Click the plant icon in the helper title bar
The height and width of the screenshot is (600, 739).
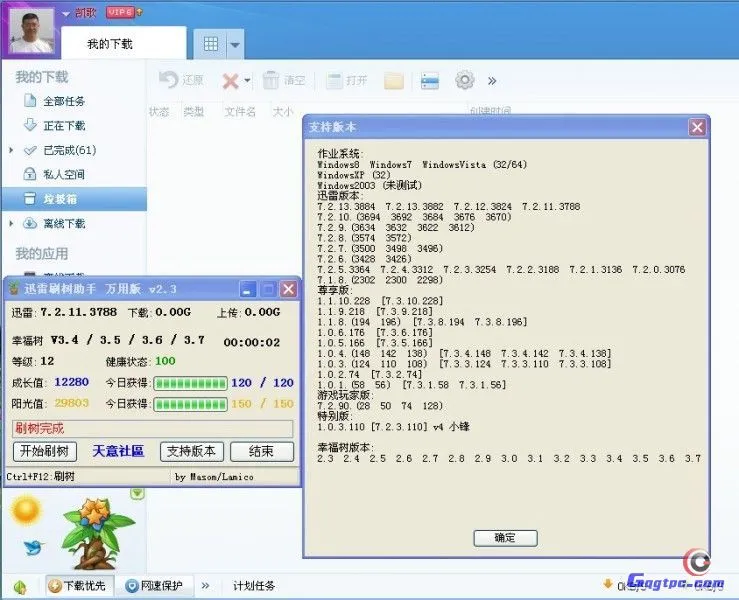tap(14, 288)
